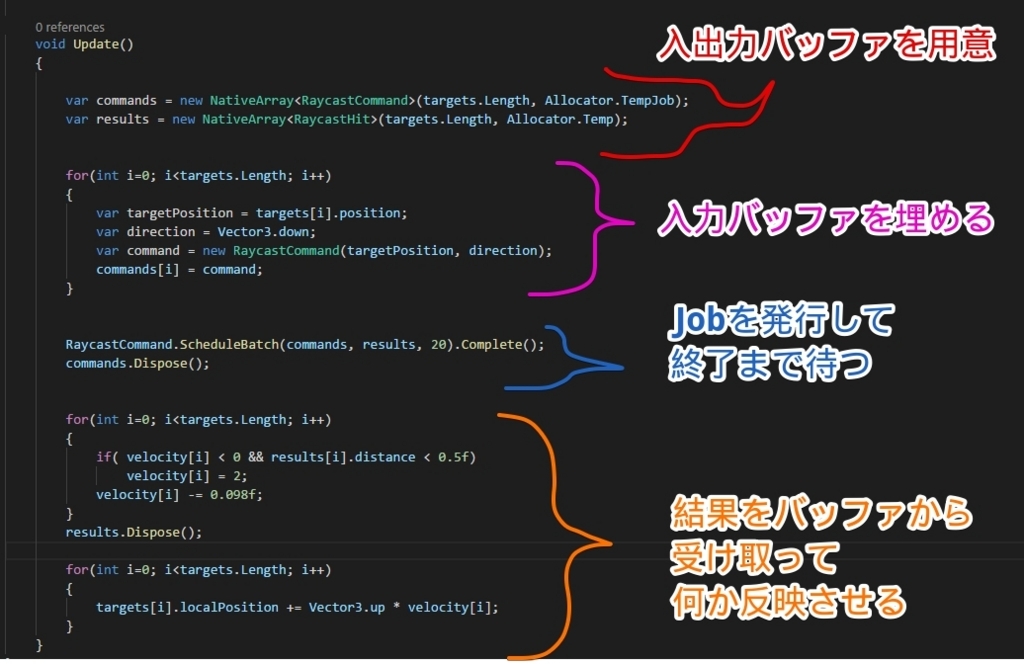Click the "commands[i] = command;" line
Image resolution: width=1024 pixels, height=664 pixels.
pos(179,270)
